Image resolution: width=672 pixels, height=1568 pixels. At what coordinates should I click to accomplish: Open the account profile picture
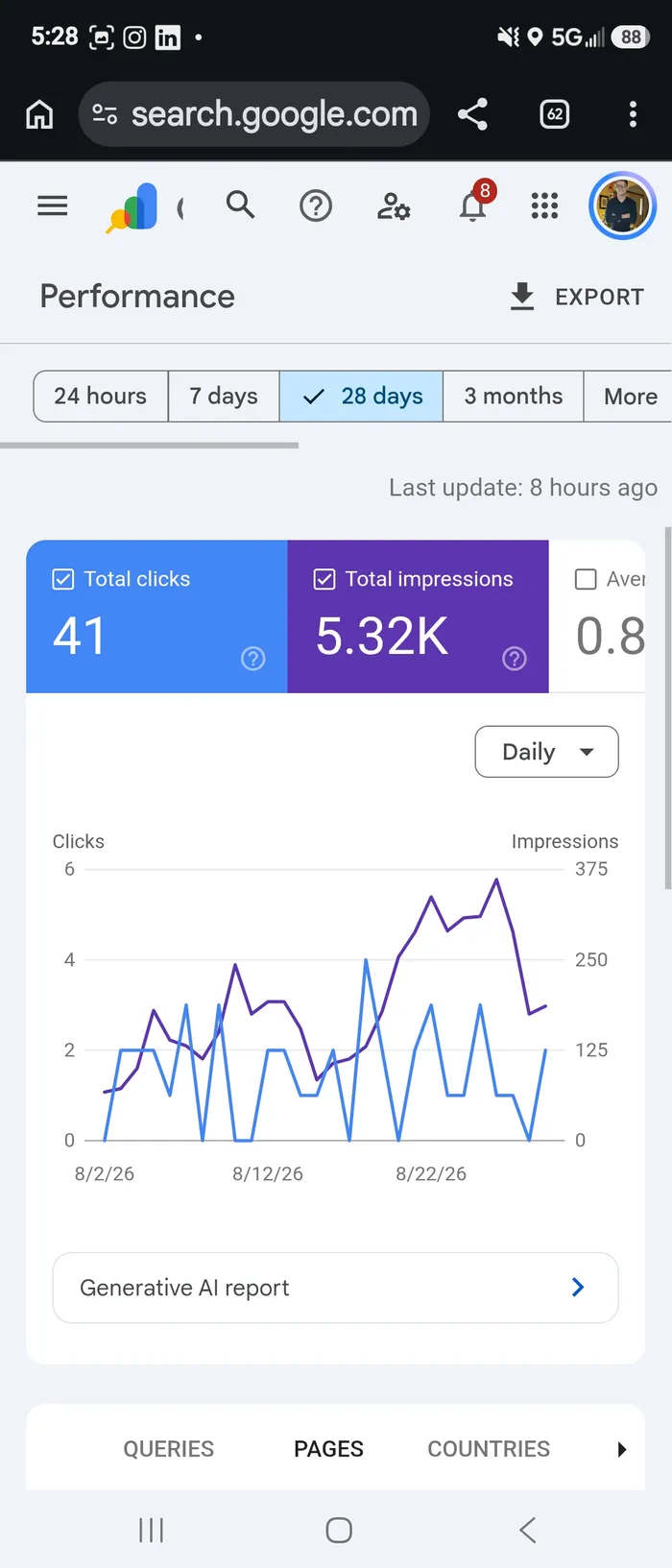[x=622, y=205]
